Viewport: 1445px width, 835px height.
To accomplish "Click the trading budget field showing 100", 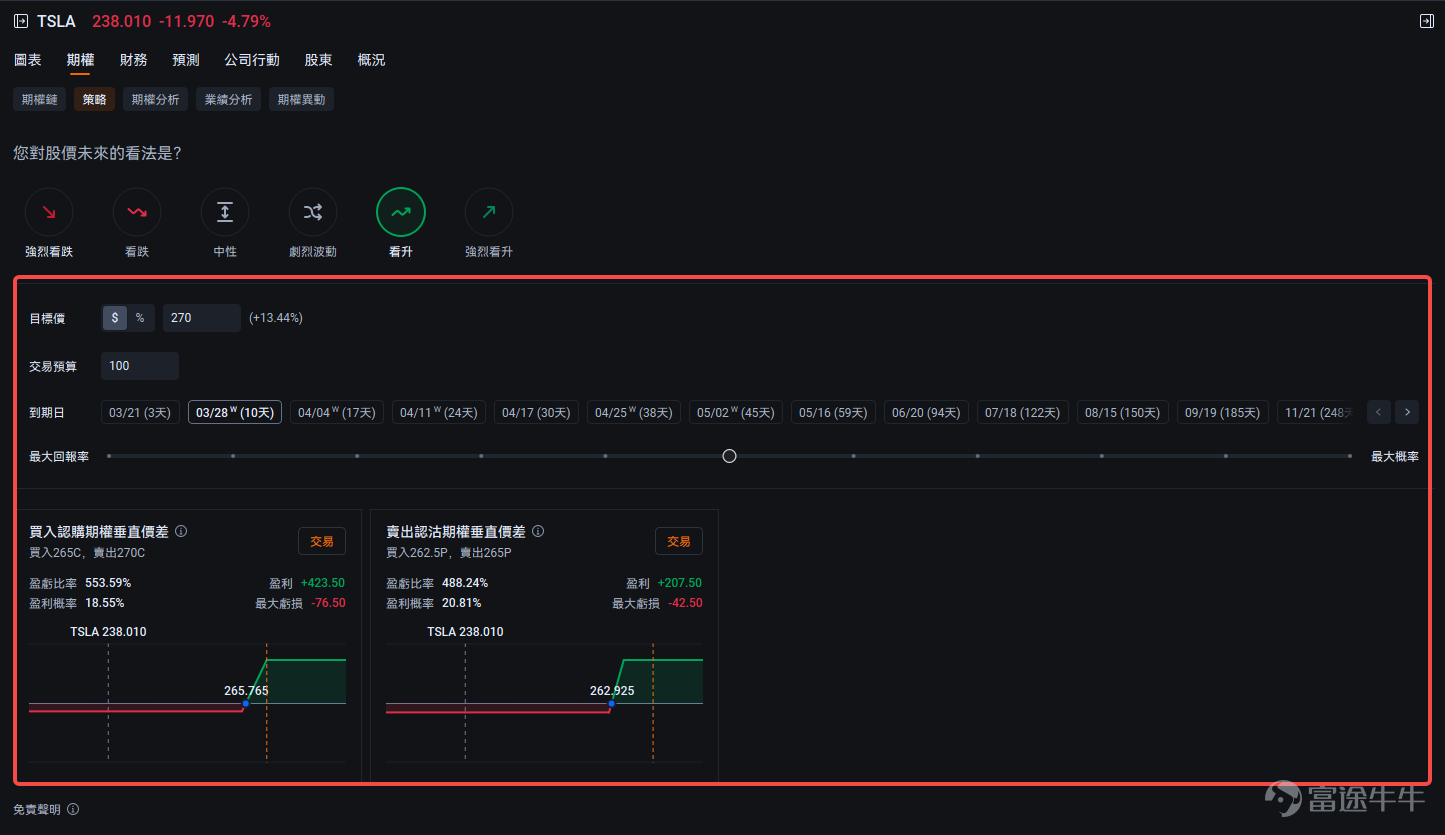I will click(x=140, y=366).
